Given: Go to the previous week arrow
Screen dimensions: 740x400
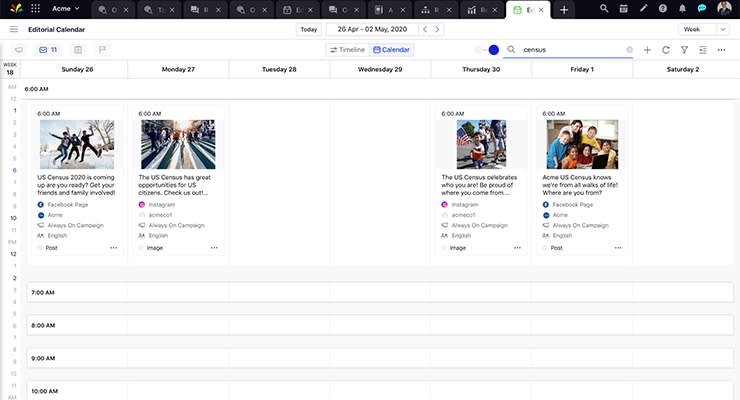Looking at the screenshot, I should 425,29.
